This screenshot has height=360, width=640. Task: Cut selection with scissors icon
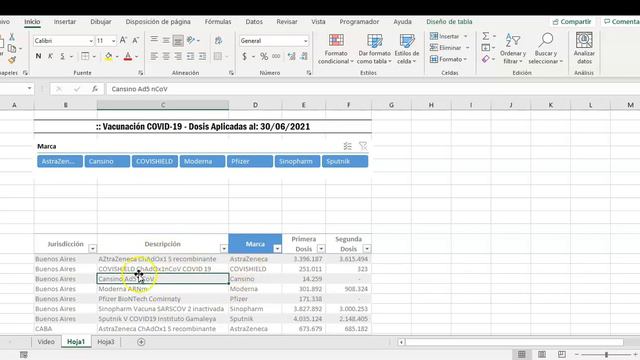pyautogui.click(x=12, y=37)
